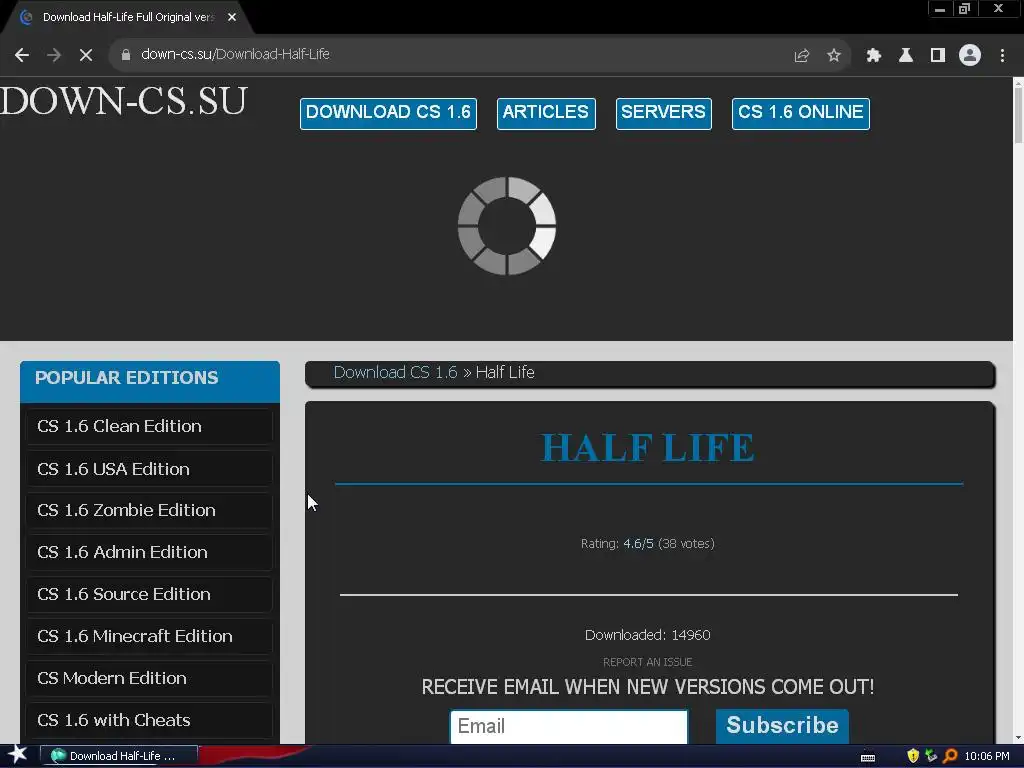Image resolution: width=1024 pixels, height=768 pixels.
Task: Go back using the browser back arrow
Action: point(22,56)
